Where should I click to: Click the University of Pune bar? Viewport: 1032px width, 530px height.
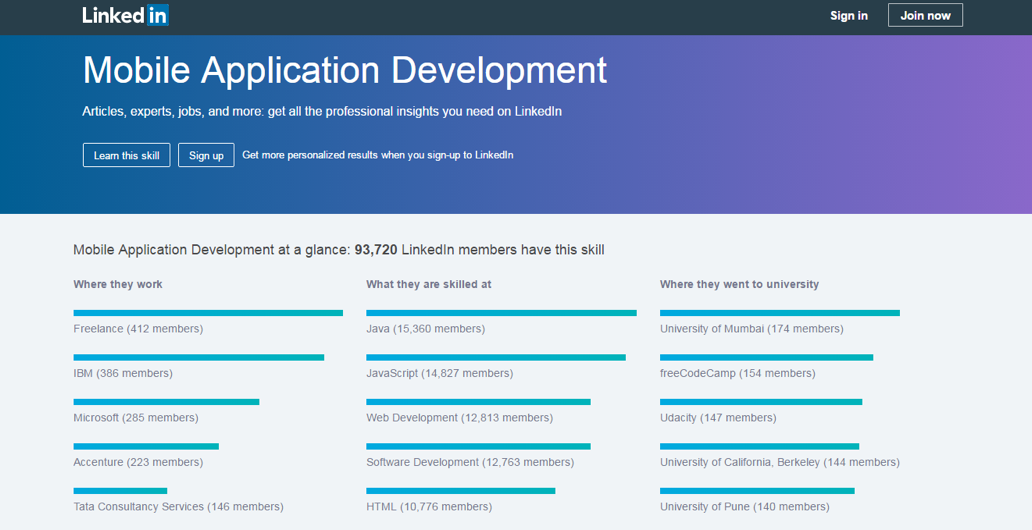757,490
